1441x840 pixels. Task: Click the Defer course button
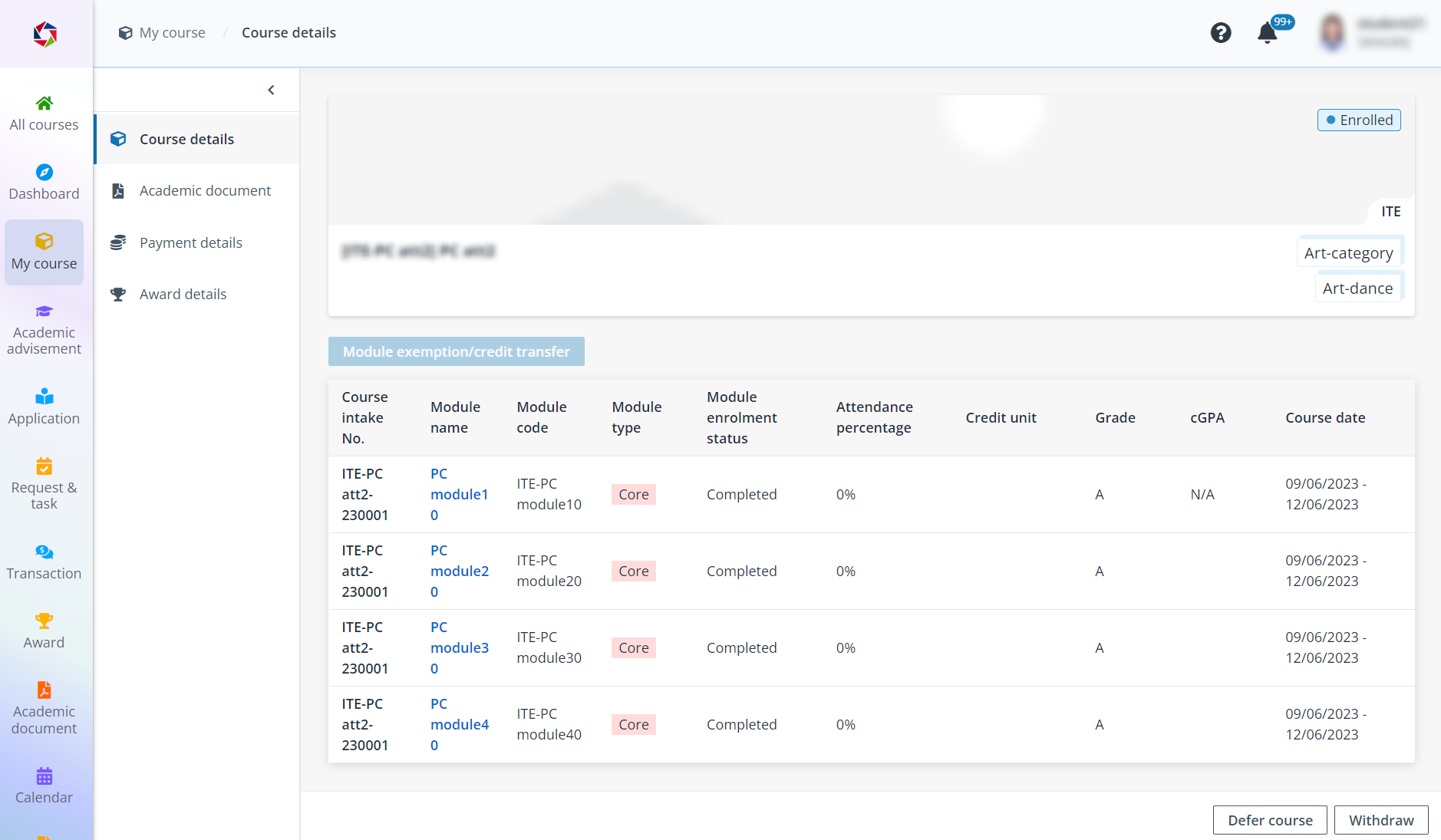coord(1269,820)
